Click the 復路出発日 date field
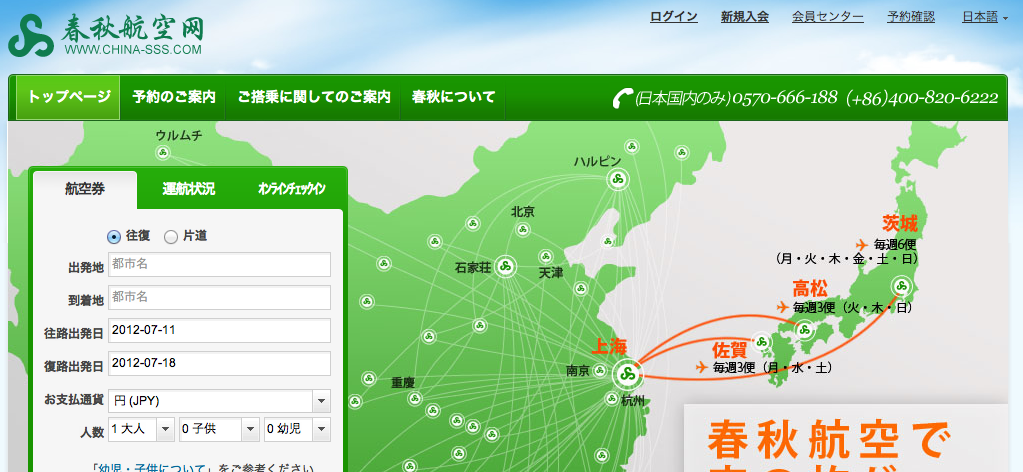This screenshot has height=472, width=1023. coord(219,363)
